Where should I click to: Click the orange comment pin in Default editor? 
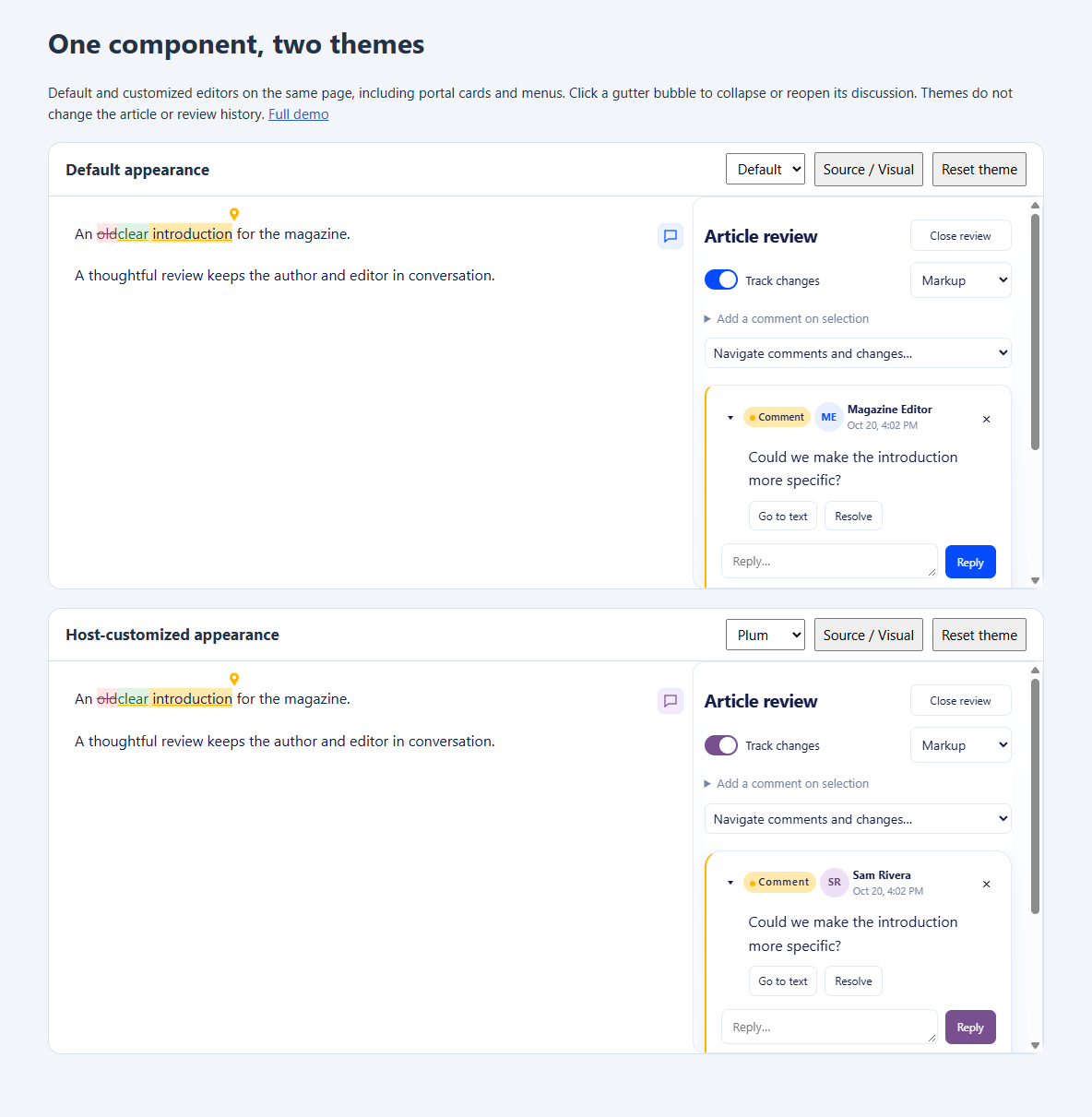click(234, 214)
